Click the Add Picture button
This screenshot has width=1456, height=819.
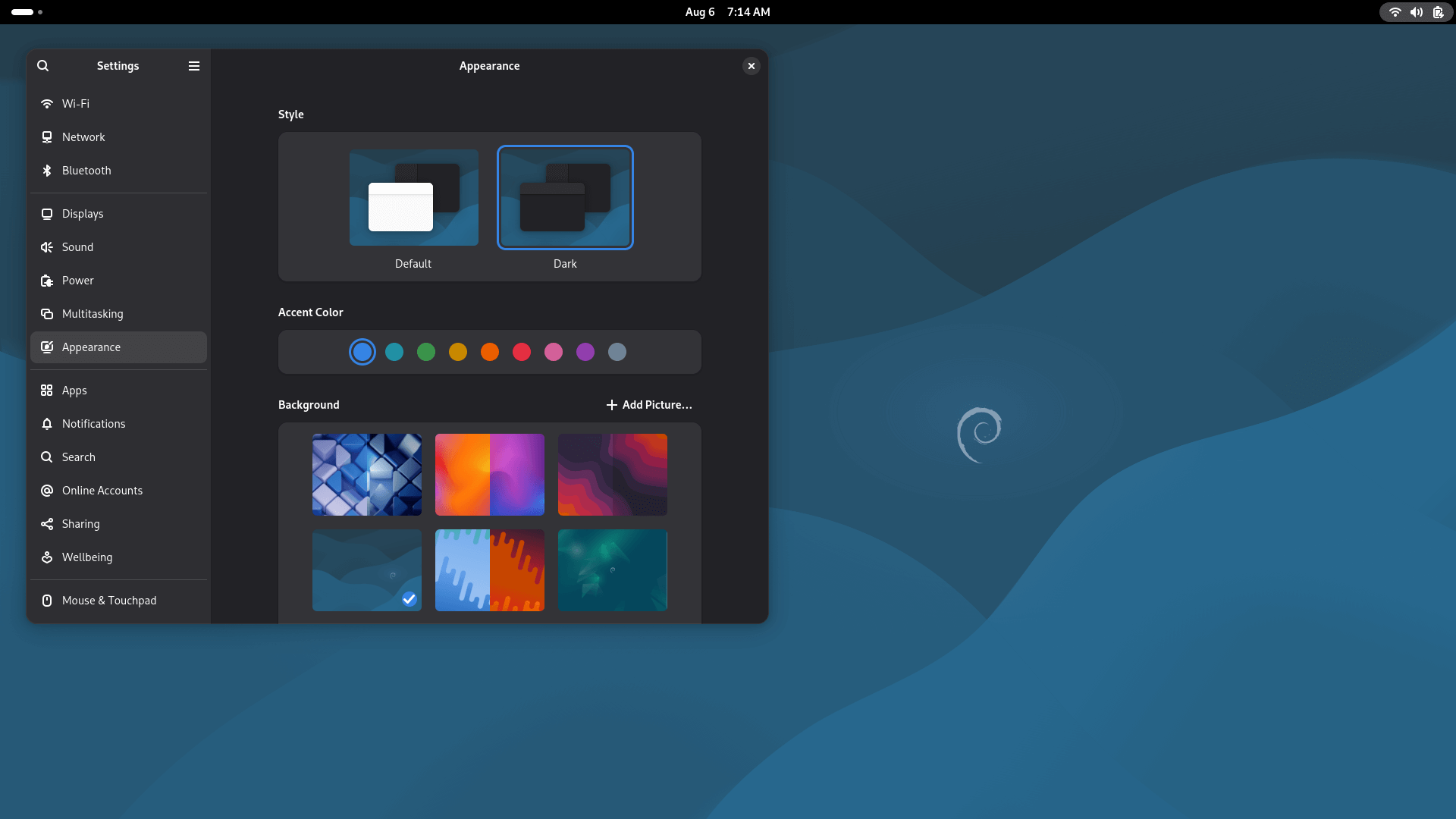649,405
